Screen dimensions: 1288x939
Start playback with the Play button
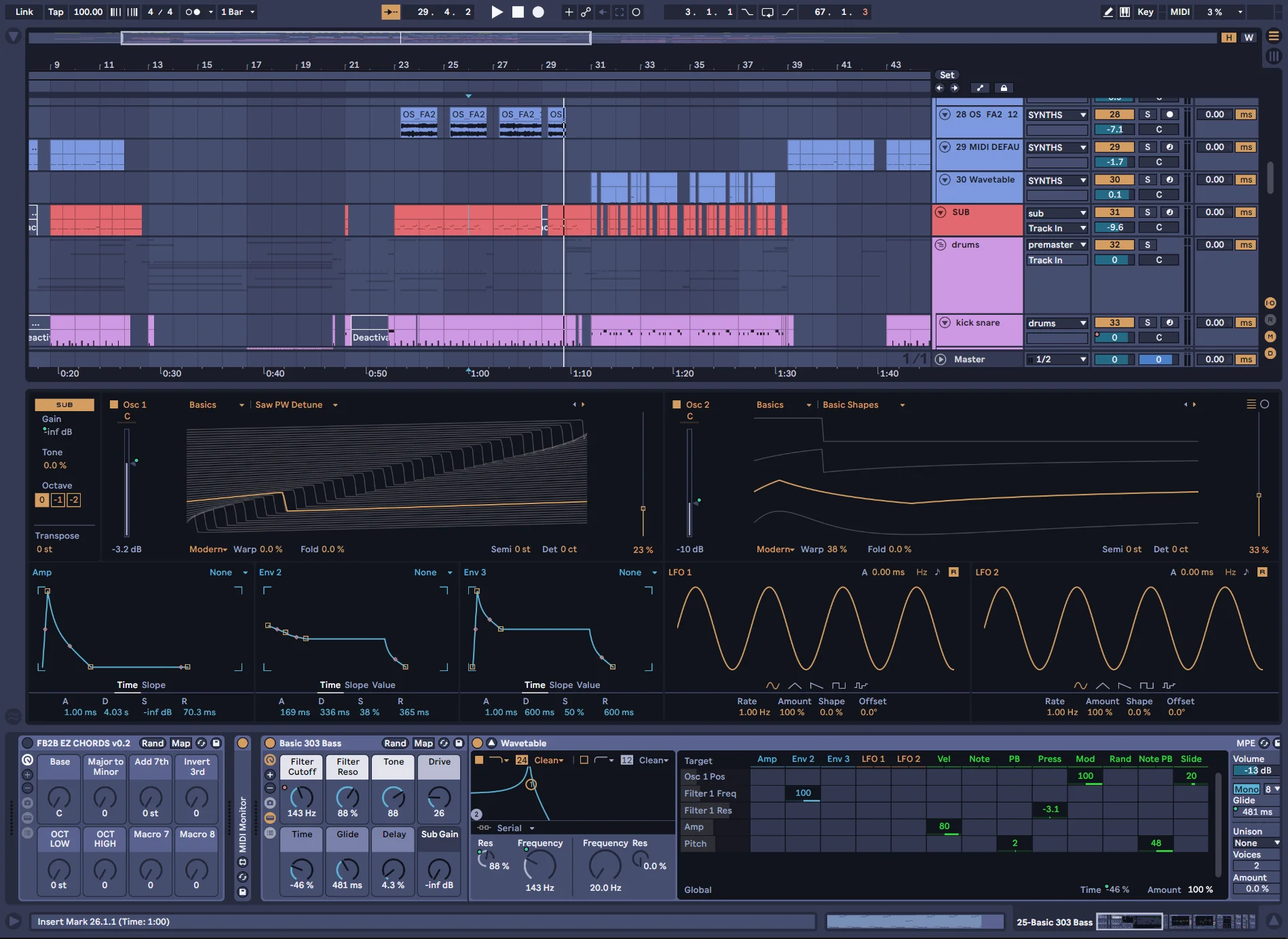[x=497, y=12]
